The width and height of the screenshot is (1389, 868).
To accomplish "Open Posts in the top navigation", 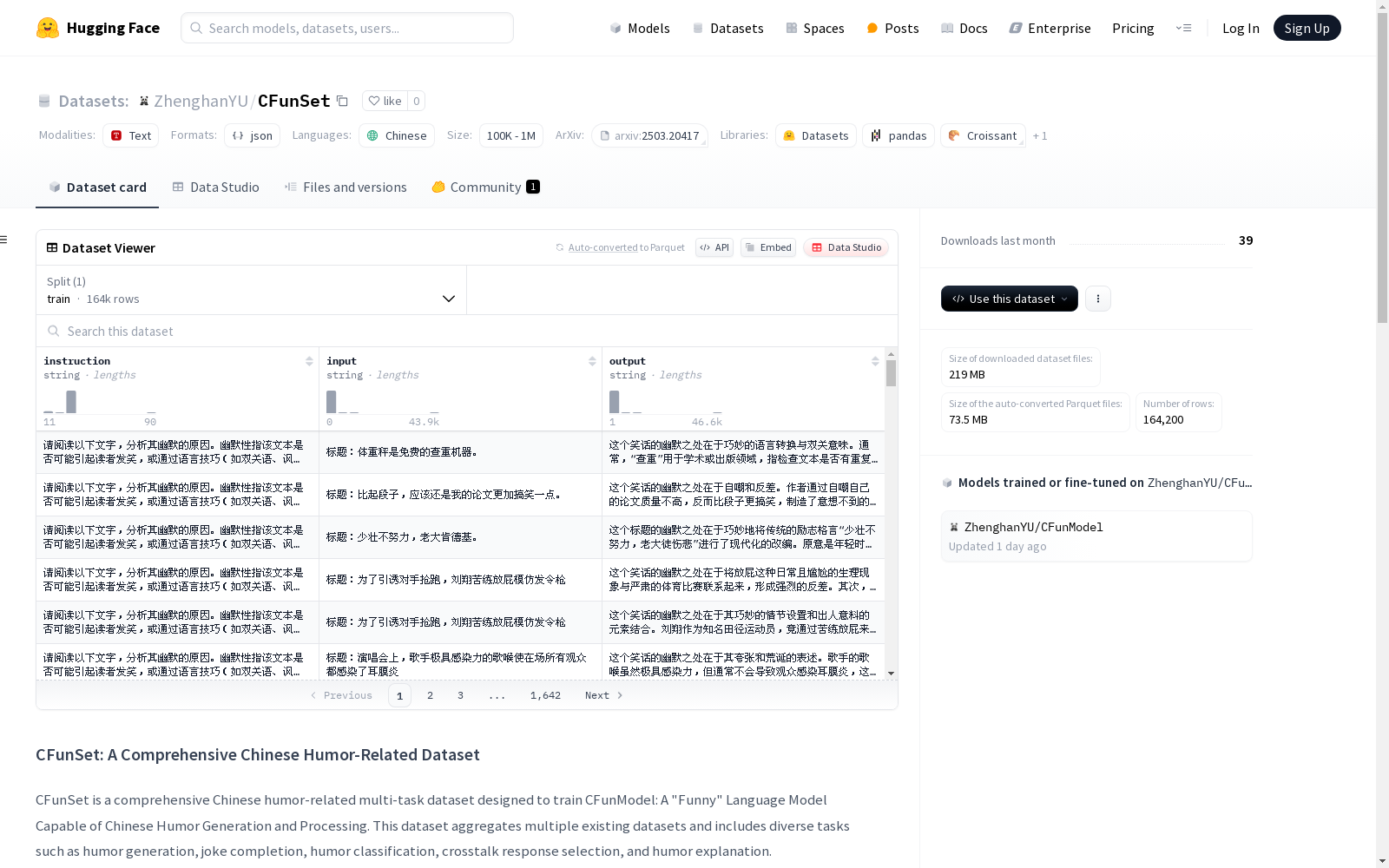I will point(892,28).
